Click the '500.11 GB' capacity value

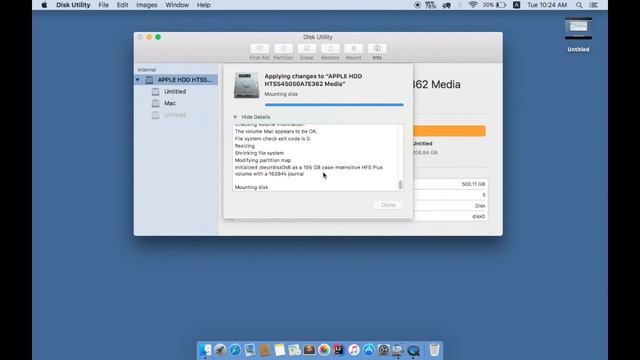(x=473, y=184)
